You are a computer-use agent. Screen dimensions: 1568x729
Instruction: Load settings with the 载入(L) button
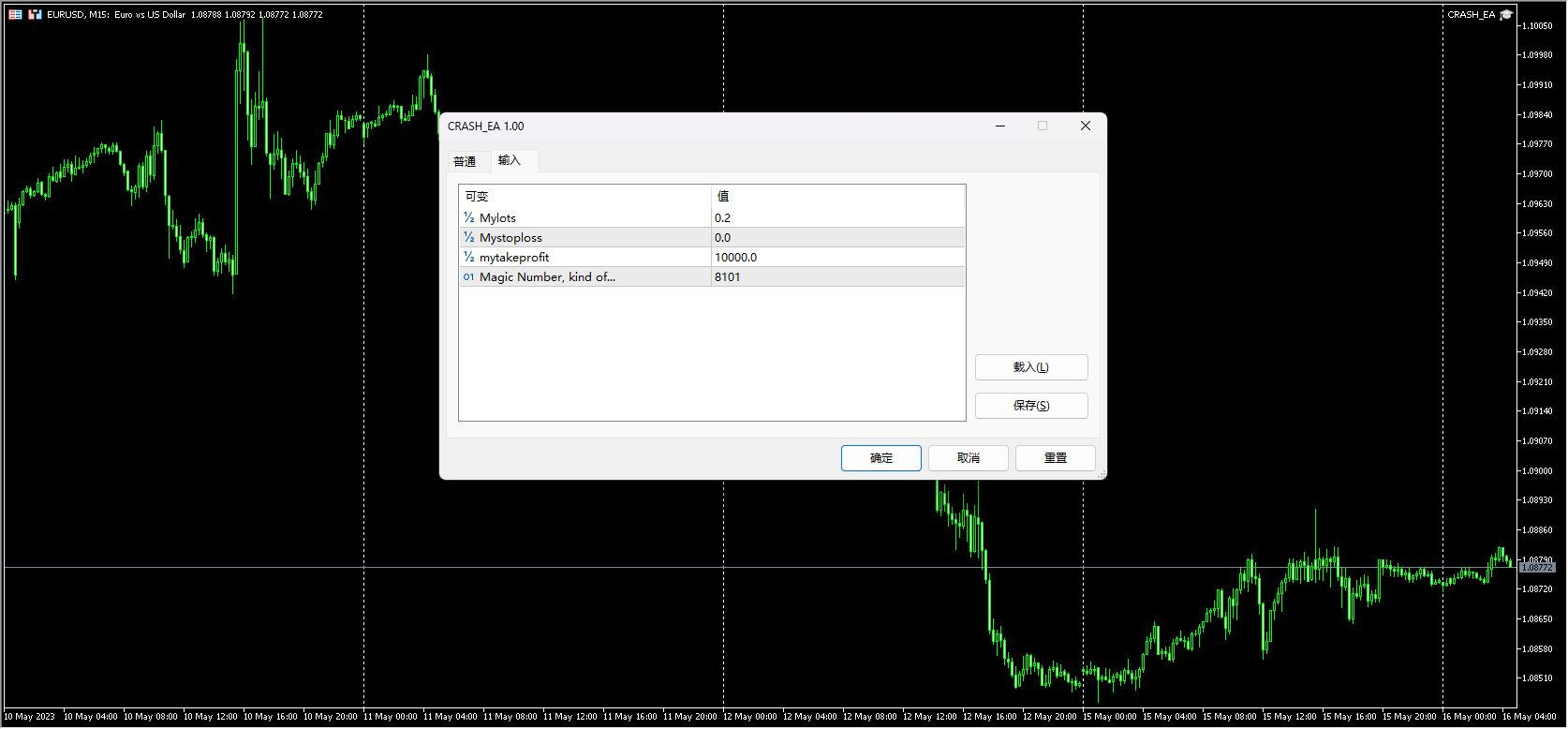(1030, 367)
